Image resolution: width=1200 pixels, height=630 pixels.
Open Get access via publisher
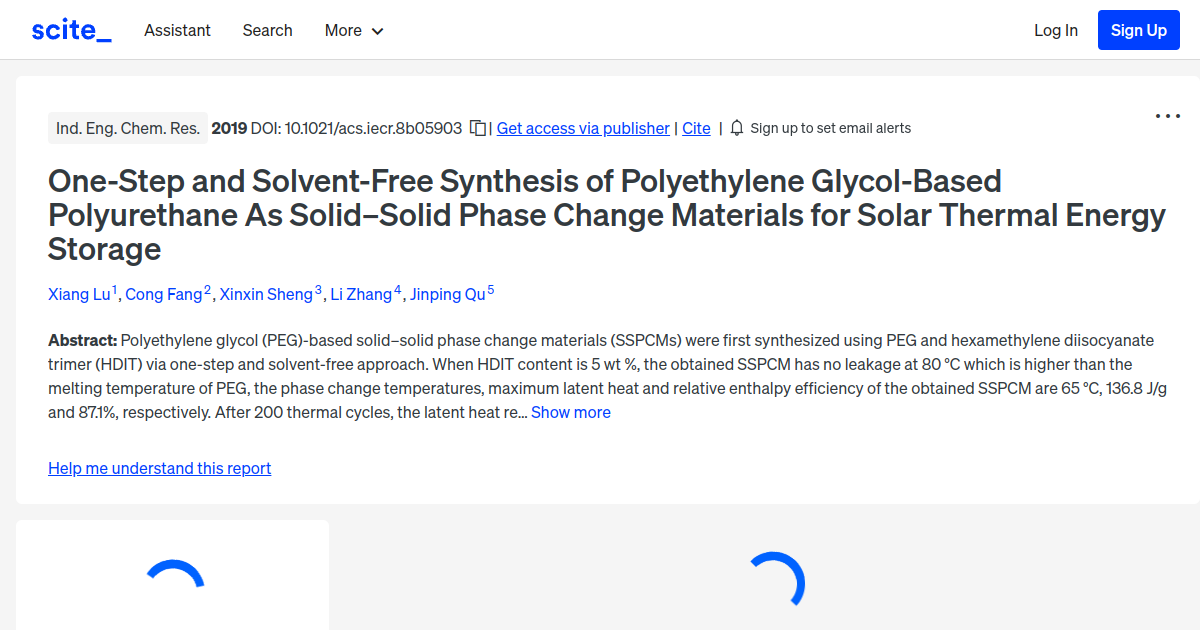[583, 128]
